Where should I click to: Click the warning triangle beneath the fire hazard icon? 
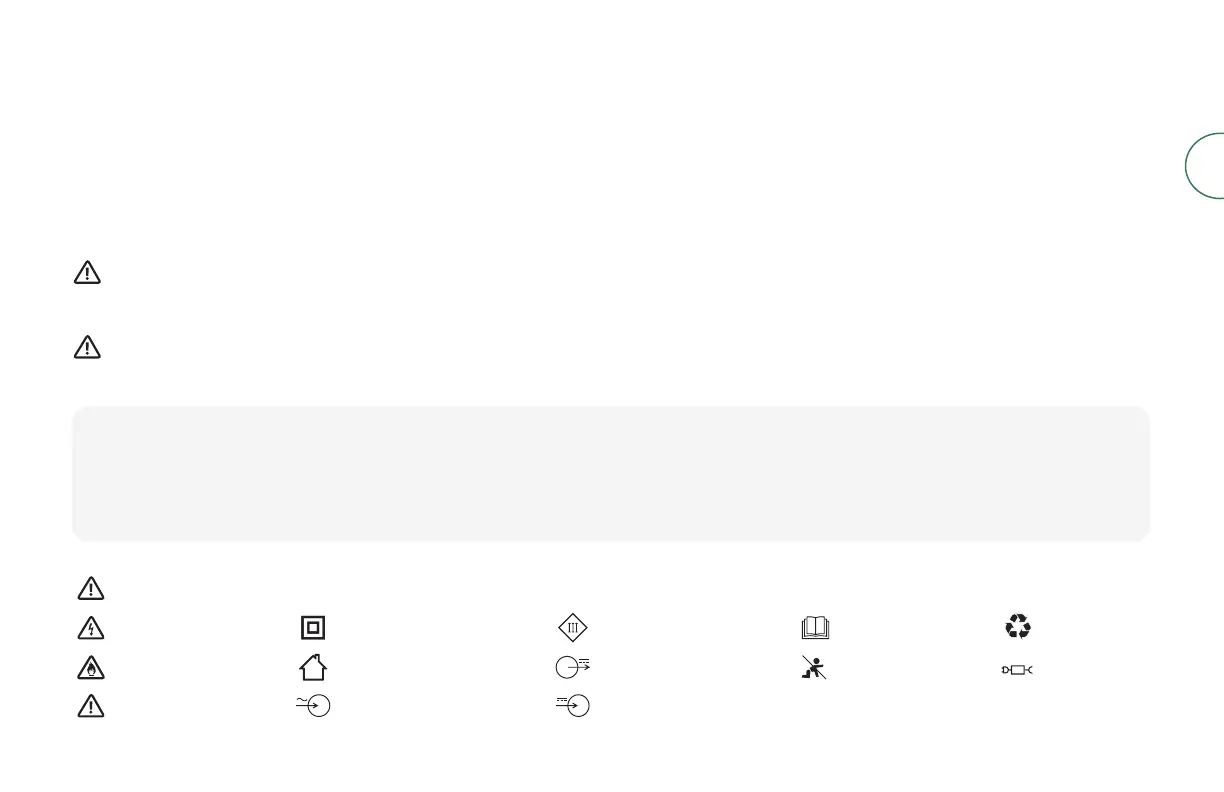[x=89, y=704]
